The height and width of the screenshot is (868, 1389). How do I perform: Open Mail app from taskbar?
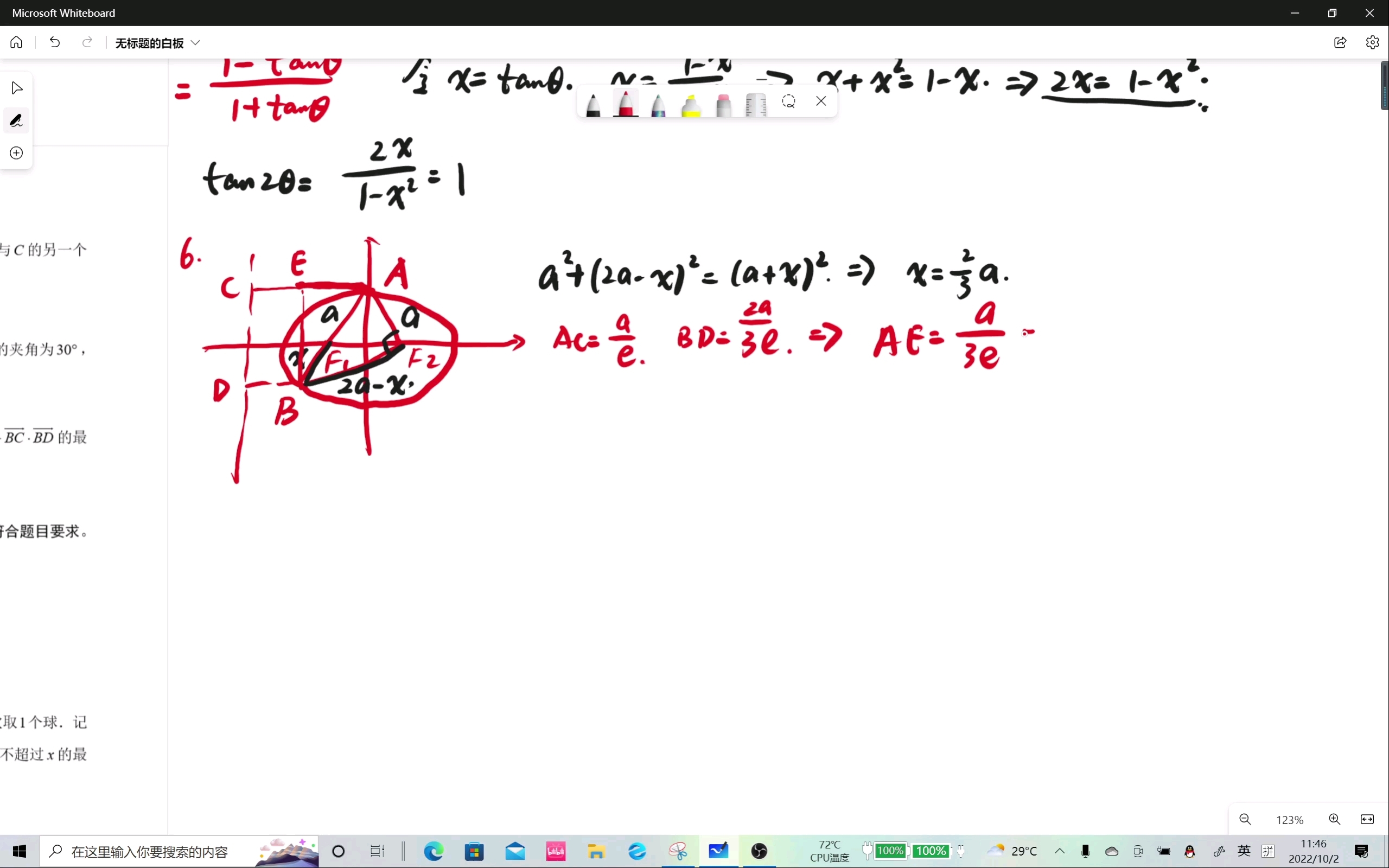point(515,851)
